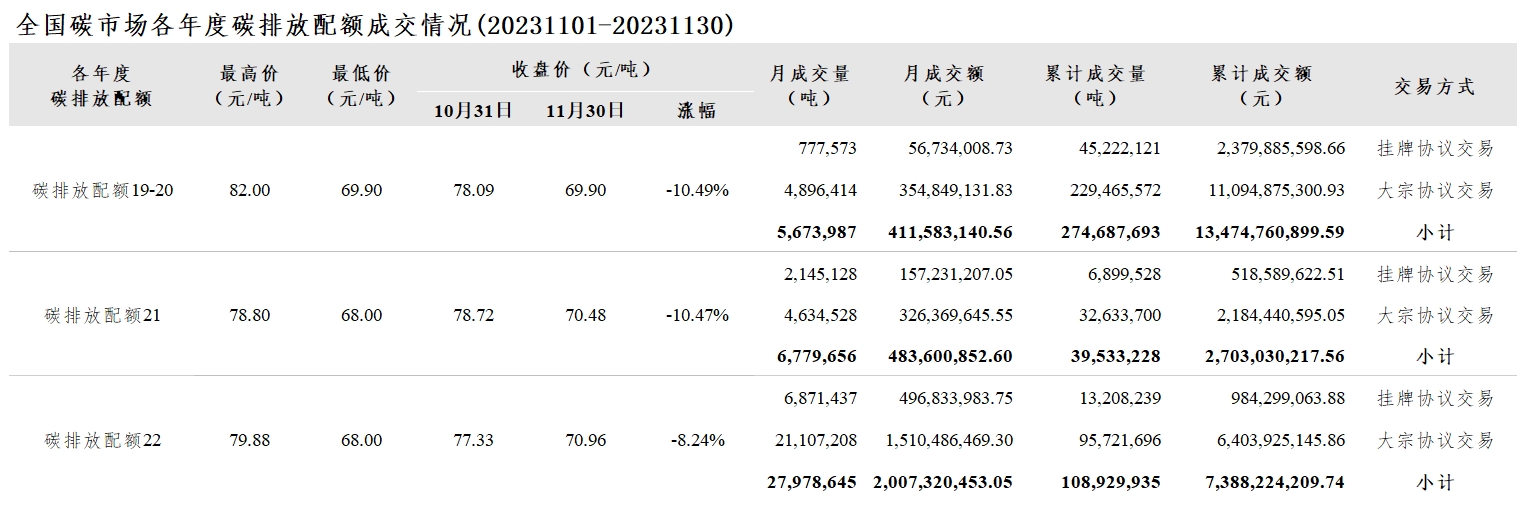The height and width of the screenshot is (505, 1524).
Task: Click the -10.49% change value
Action: [697, 190]
